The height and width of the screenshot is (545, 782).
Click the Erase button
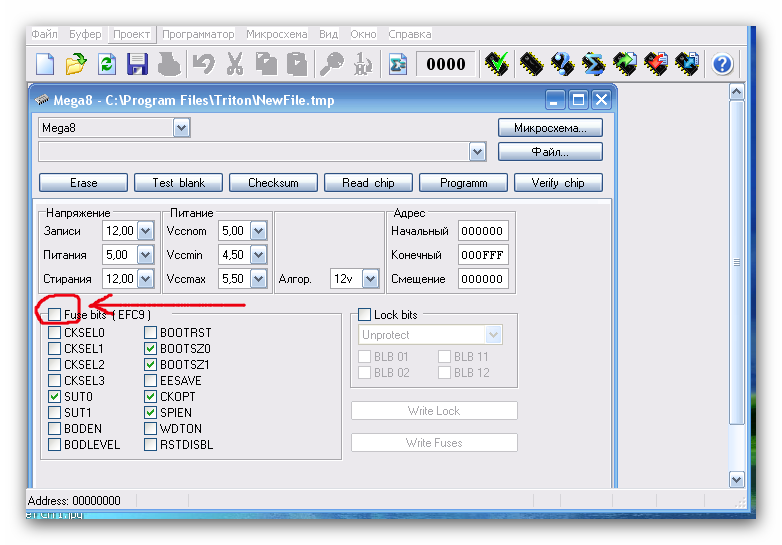pos(83,183)
